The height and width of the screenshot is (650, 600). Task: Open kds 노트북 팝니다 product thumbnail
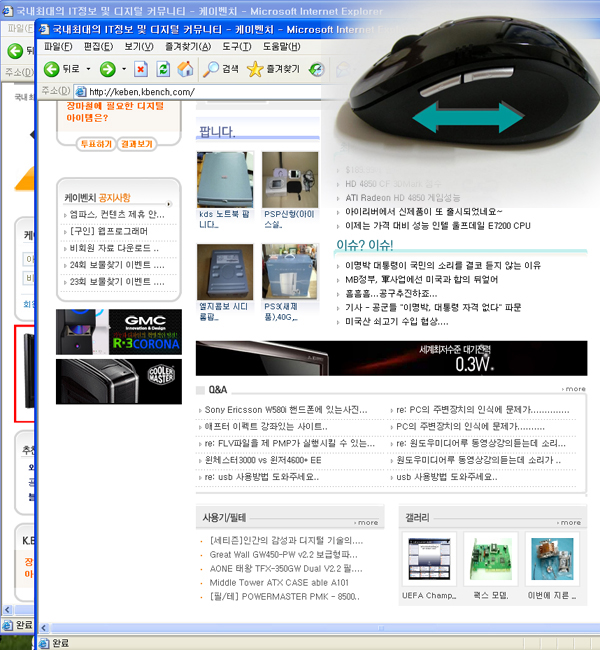point(225,179)
